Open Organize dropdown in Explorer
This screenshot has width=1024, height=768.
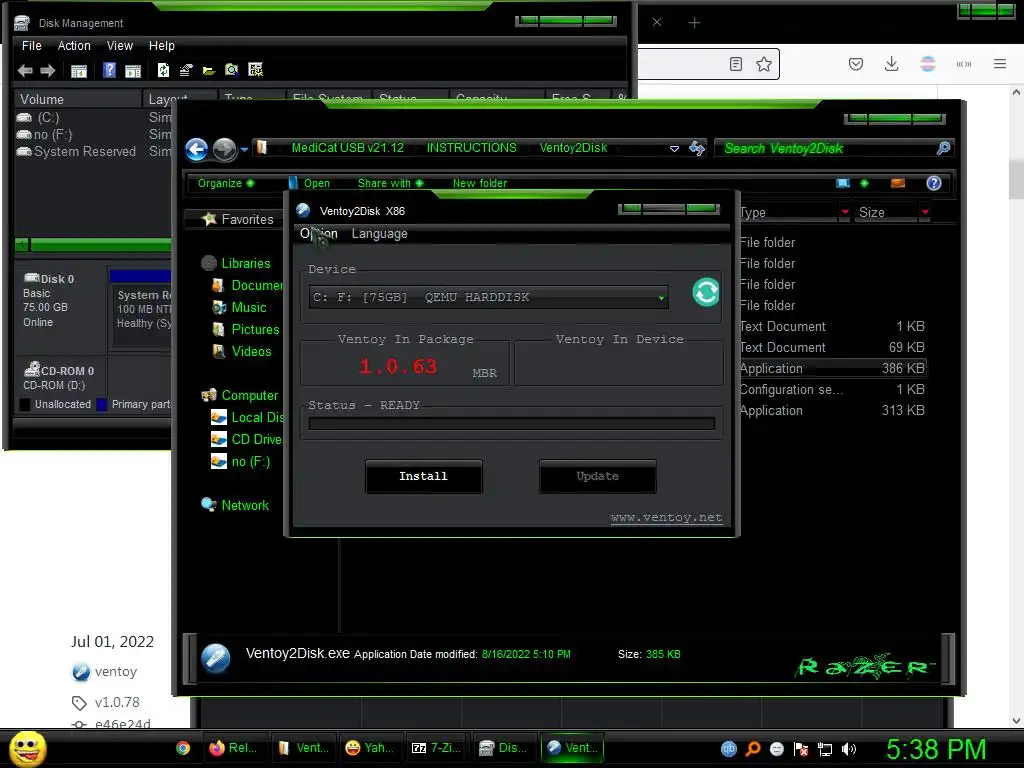(x=225, y=184)
